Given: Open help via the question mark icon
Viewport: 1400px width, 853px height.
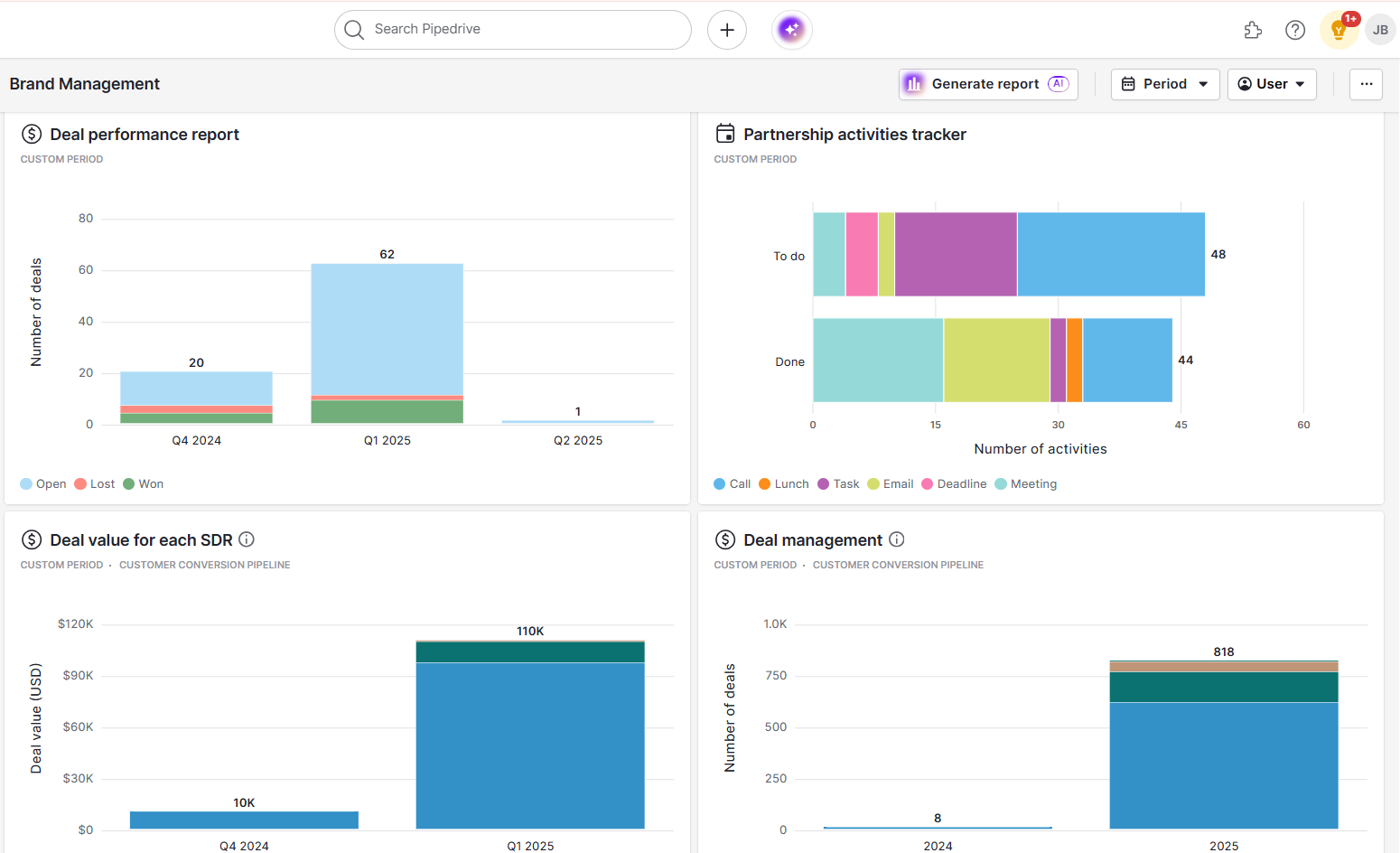Looking at the screenshot, I should pos(1295,30).
